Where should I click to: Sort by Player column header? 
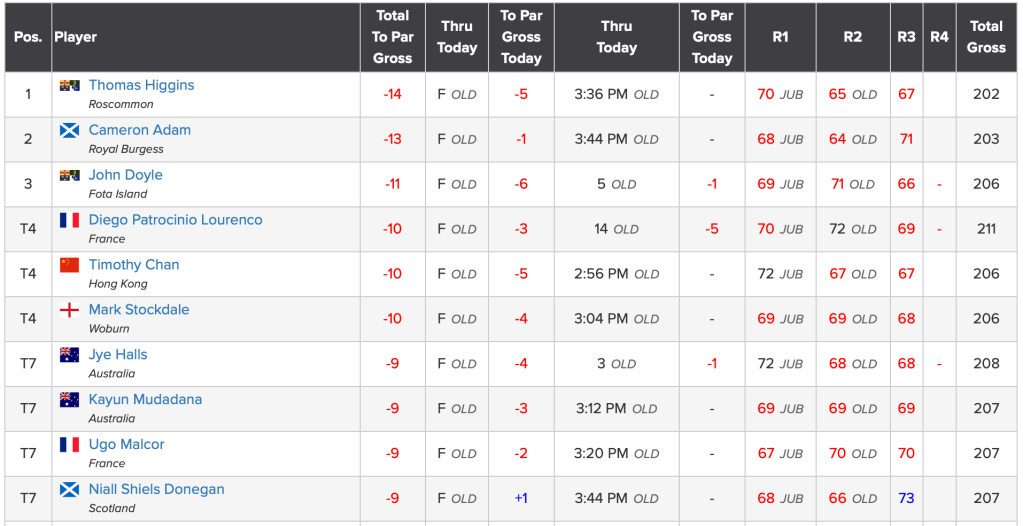(x=76, y=37)
